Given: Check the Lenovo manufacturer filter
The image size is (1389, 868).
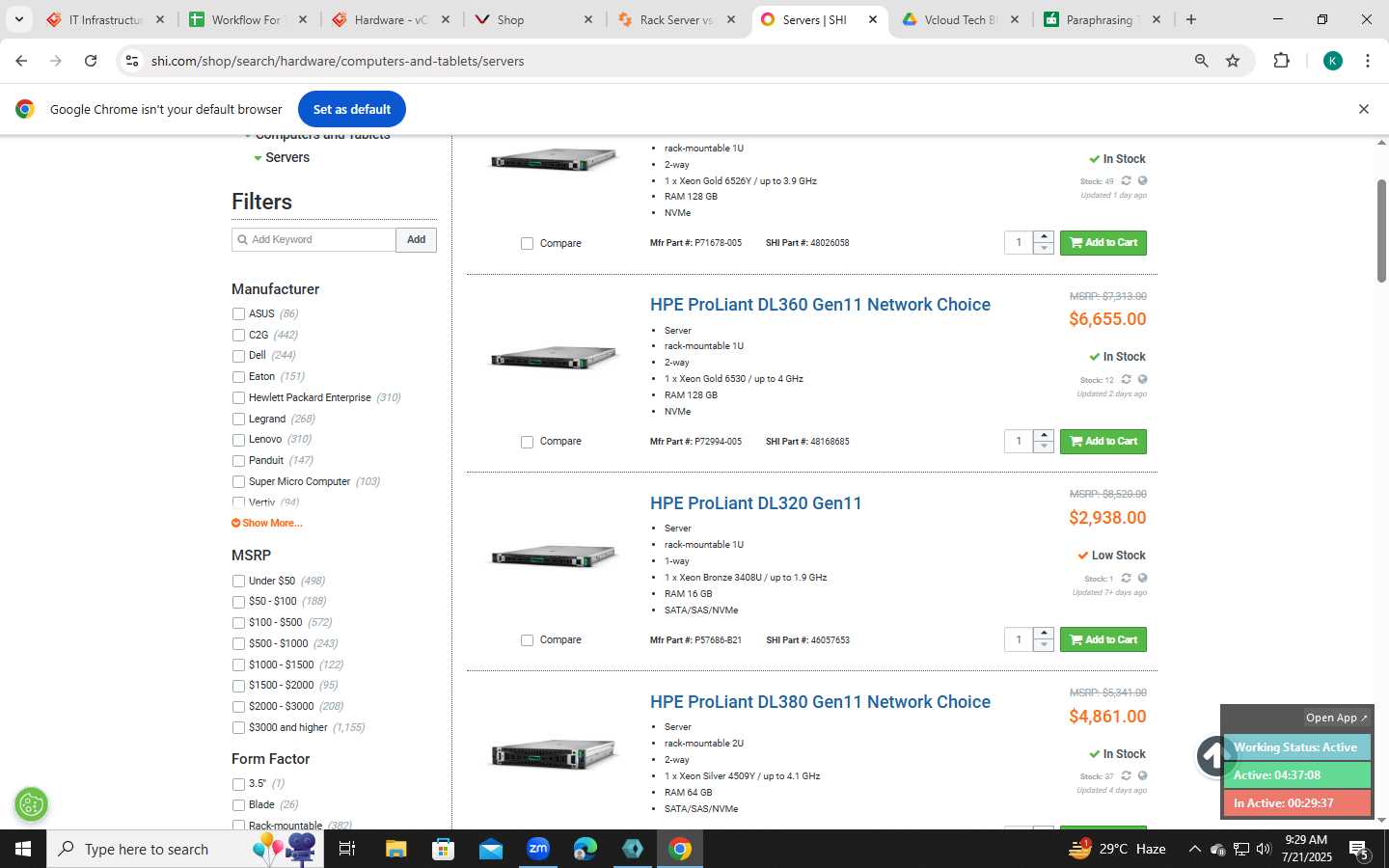Looking at the screenshot, I should [x=238, y=440].
